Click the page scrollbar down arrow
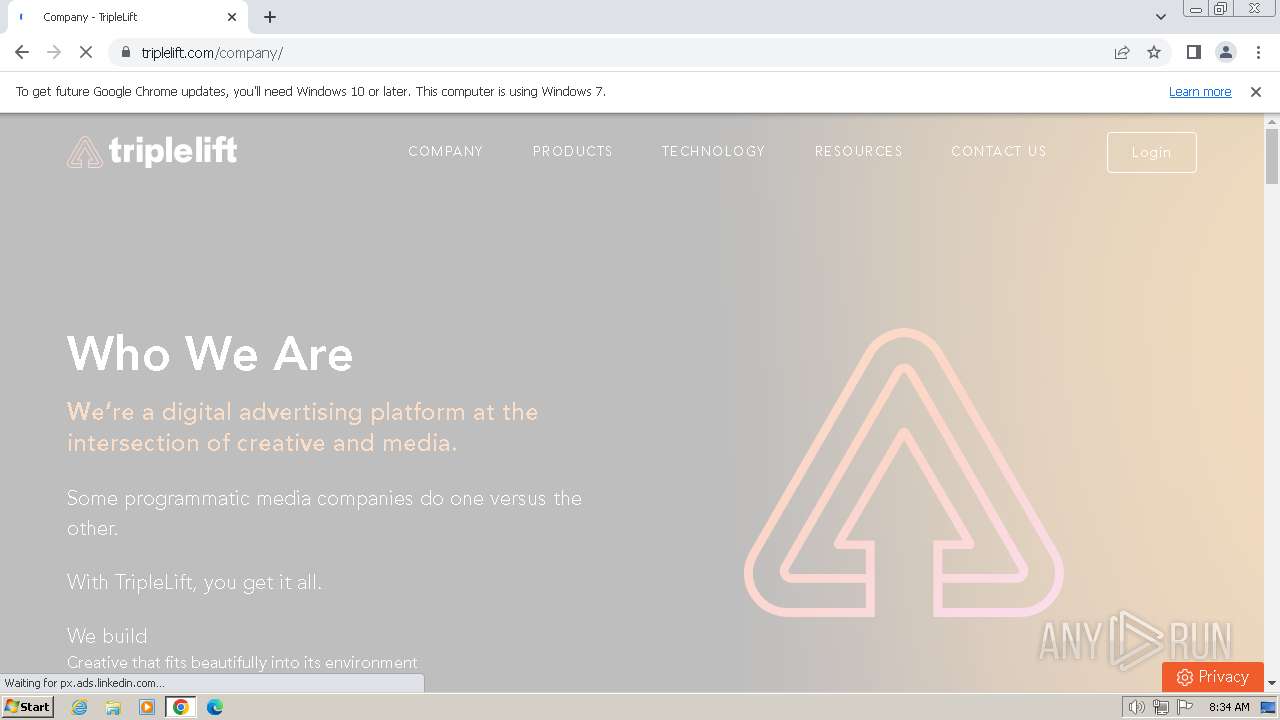Image resolution: width=1280 pixels, height=720 pixels. coord(1272,683)
